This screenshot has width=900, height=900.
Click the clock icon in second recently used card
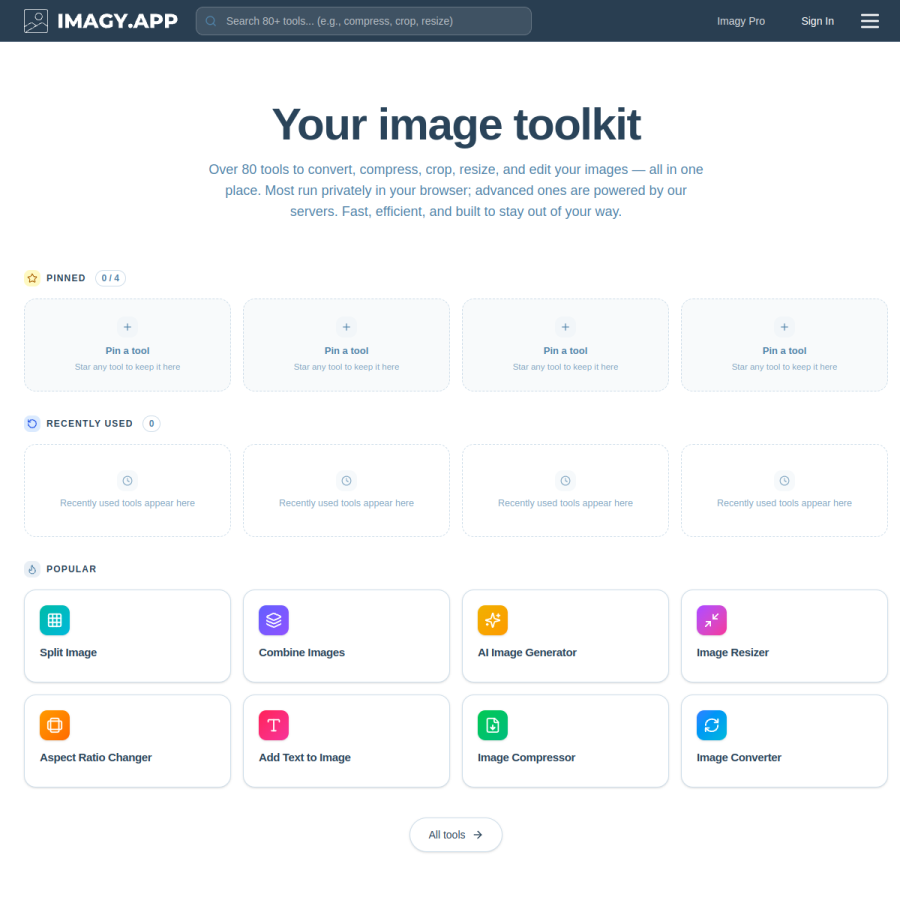pyautogui.click(x=346, y=480)
